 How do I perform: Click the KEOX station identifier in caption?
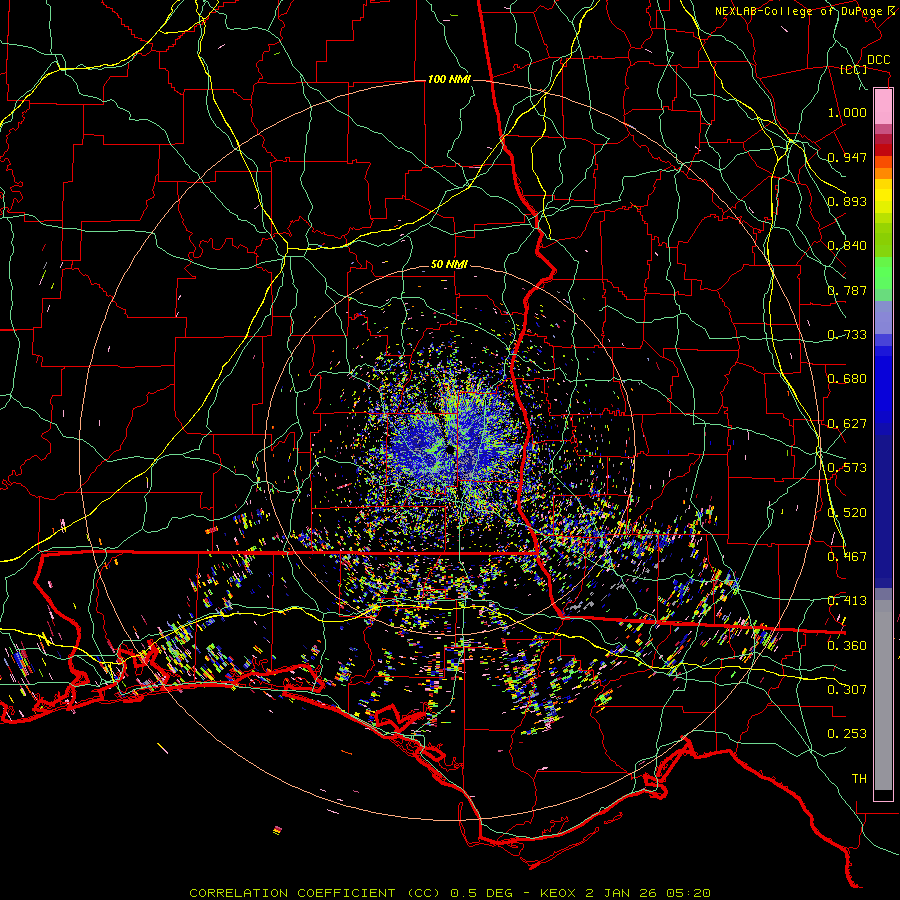(x=558, y=893)
